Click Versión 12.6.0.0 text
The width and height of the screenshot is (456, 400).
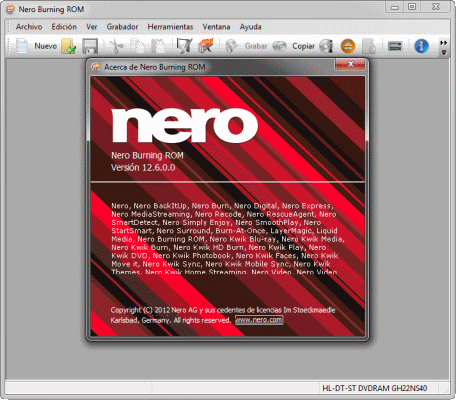click(143, 167)
